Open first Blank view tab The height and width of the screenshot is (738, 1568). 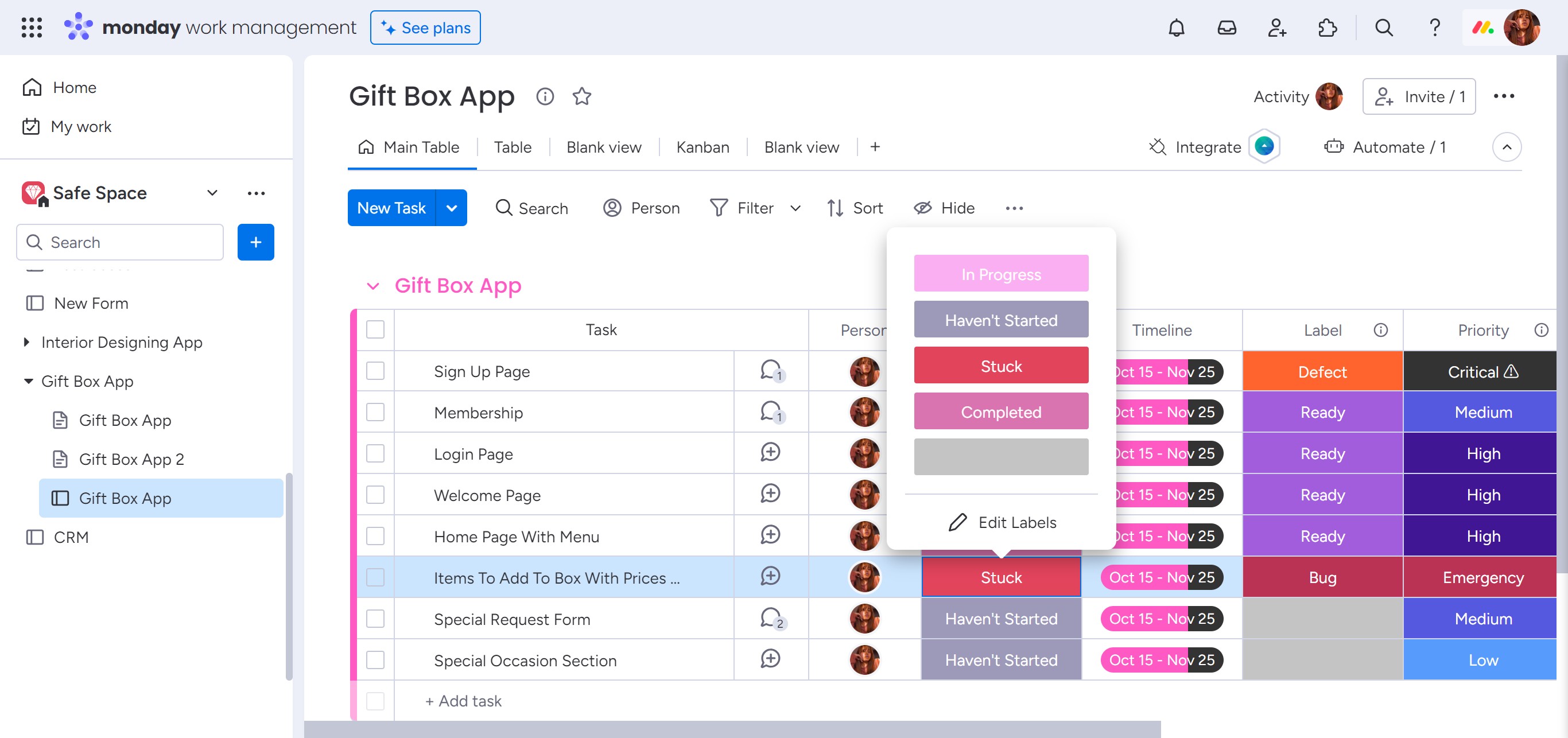tap(604, 147)
